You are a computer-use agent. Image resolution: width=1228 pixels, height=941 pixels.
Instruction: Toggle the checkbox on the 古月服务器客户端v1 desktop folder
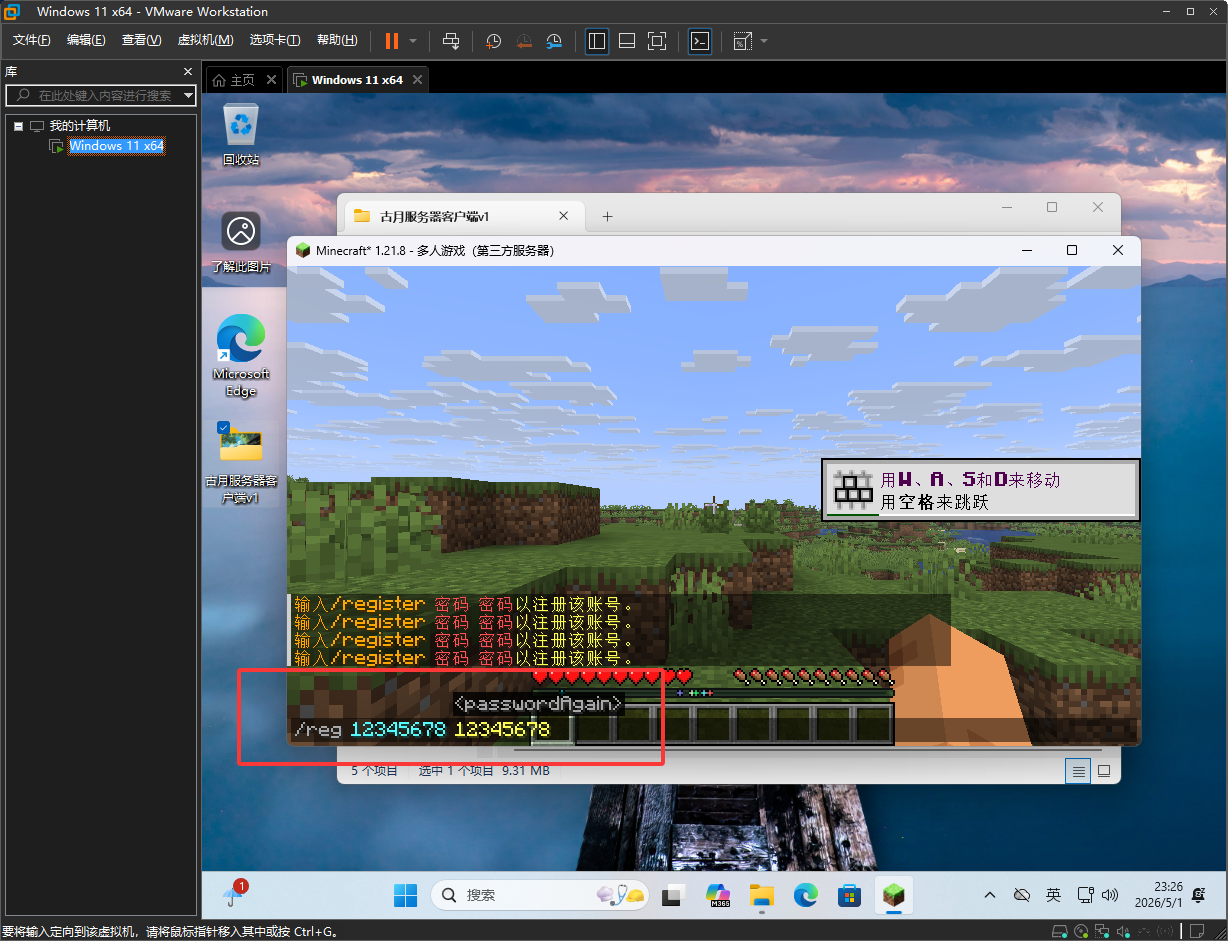223,427
